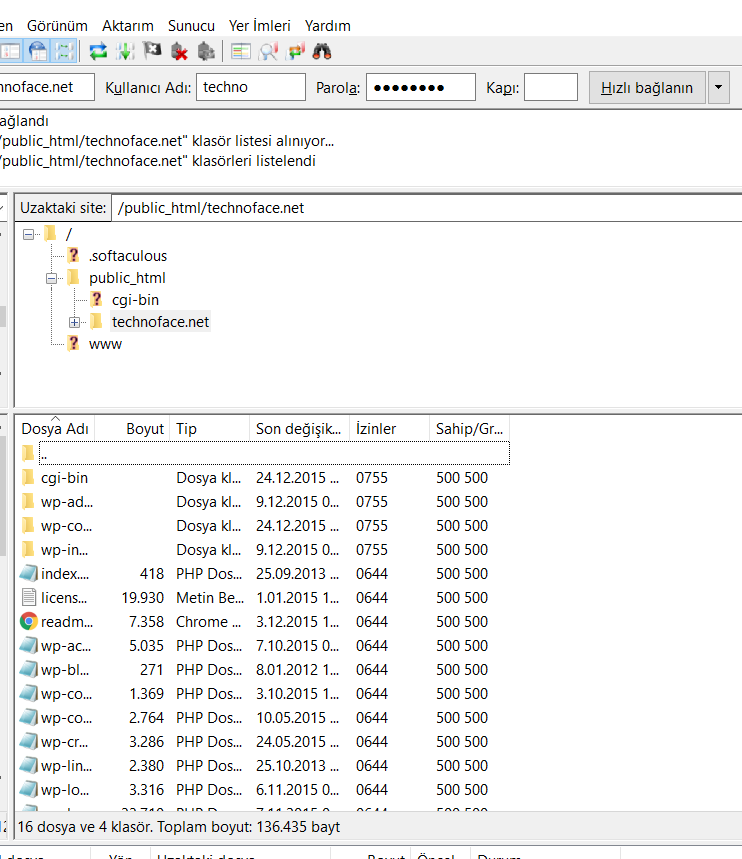Screen dimensions: 742x859
Task: Click size value 19.930 of licens...
Action: [142, 598]
